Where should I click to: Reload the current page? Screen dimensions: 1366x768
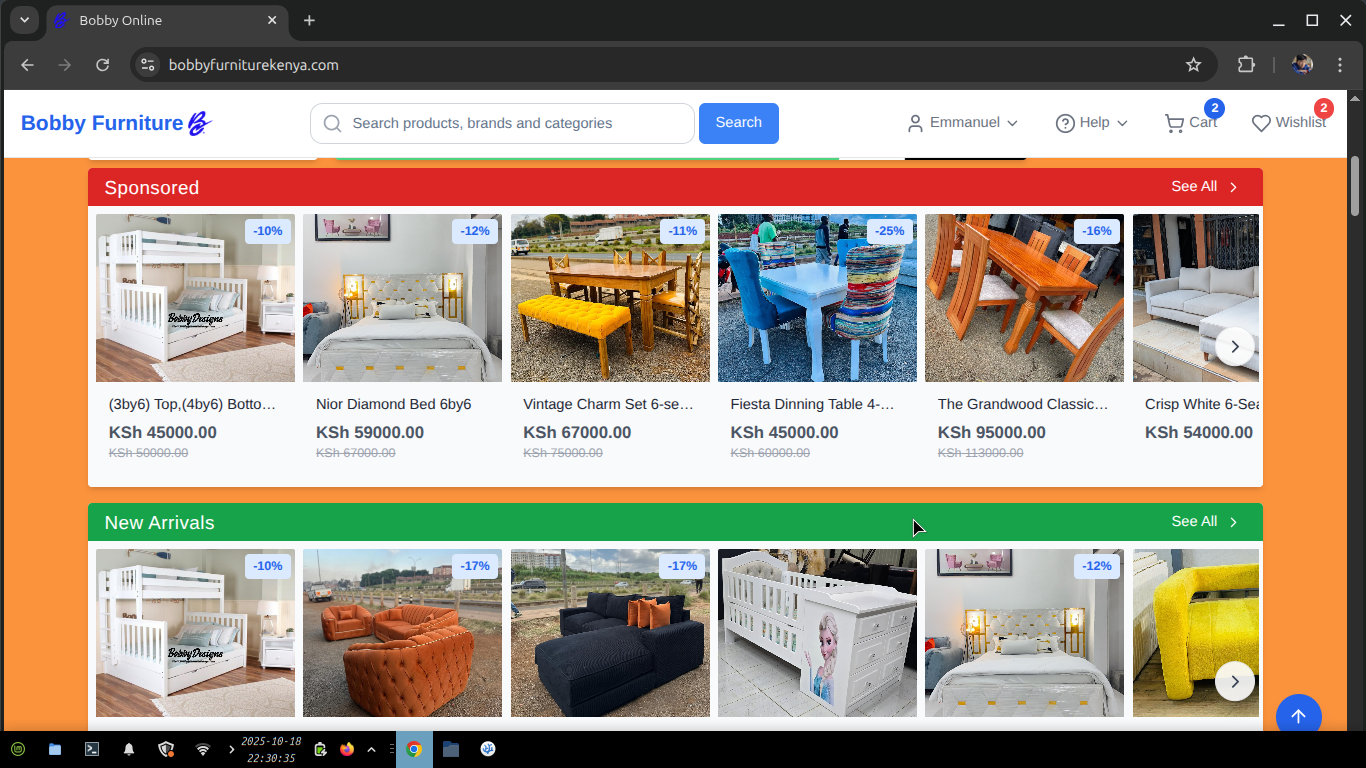pos(103,64)
